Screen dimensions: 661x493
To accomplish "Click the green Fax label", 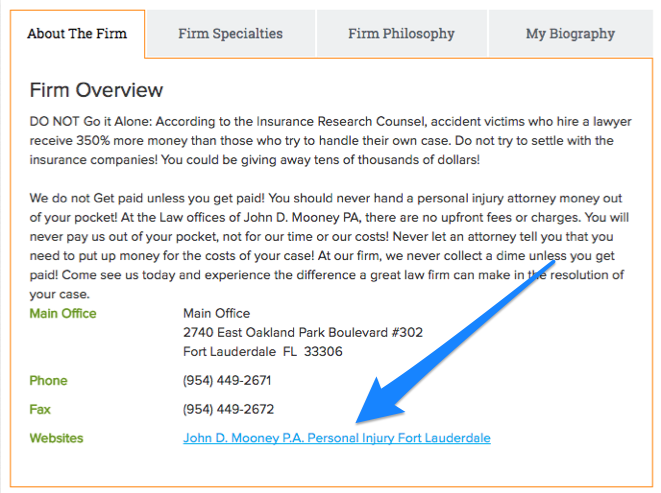I will point(41,409).
